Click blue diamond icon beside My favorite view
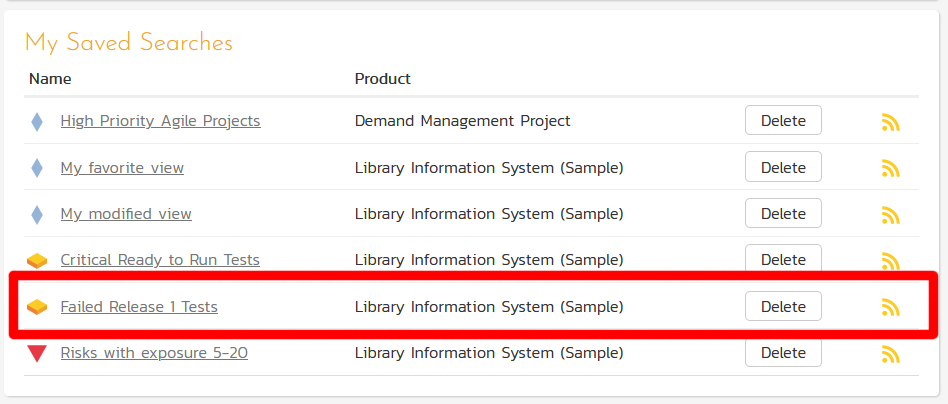 [x=37, y=168]
